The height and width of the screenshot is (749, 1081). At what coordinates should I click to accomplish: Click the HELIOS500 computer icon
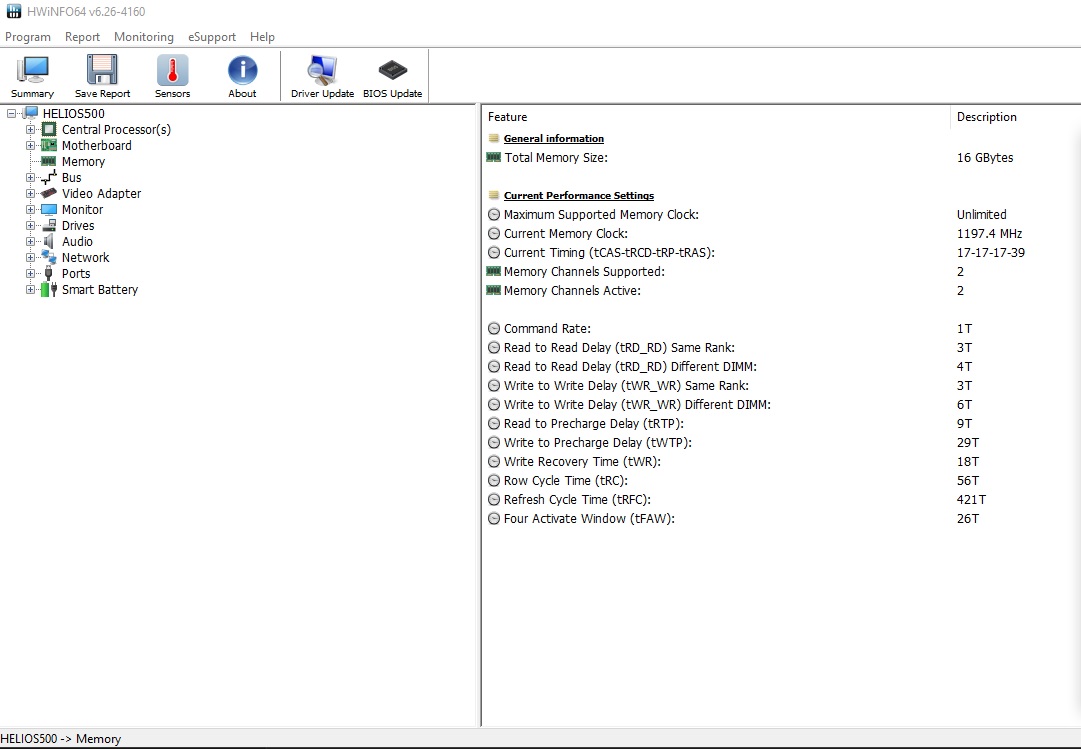pyautogui.click(x=30, y=113)
